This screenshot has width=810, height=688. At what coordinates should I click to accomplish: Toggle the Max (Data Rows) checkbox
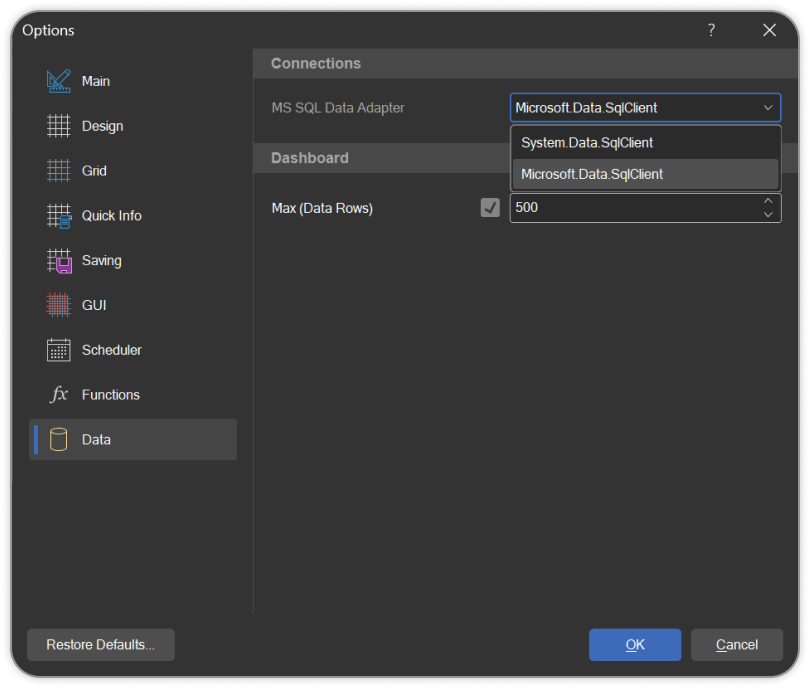point(490,208)
